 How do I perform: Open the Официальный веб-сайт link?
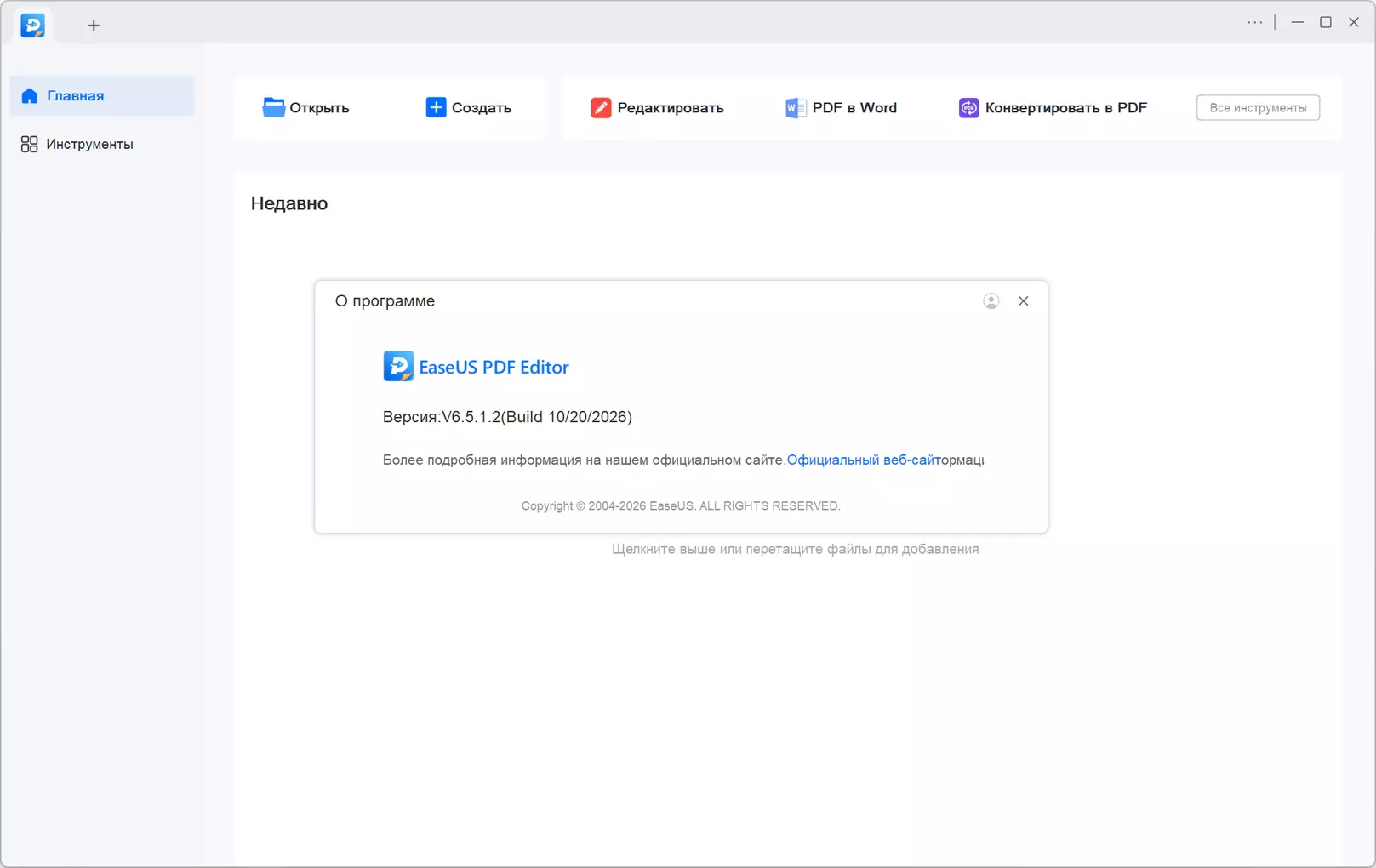pos(862,460)
